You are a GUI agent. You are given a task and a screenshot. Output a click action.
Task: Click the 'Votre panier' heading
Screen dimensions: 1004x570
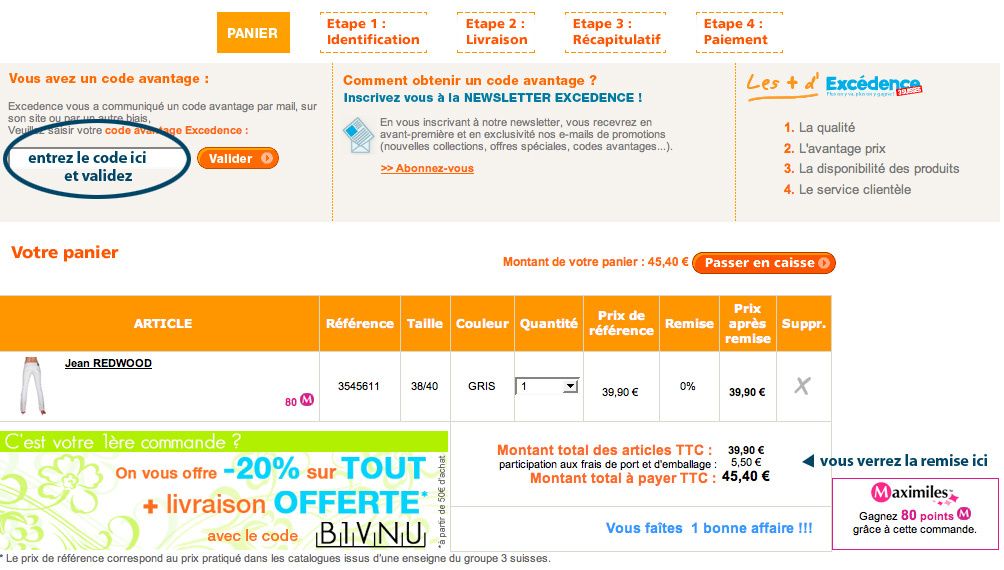click(x=65, y=252)
